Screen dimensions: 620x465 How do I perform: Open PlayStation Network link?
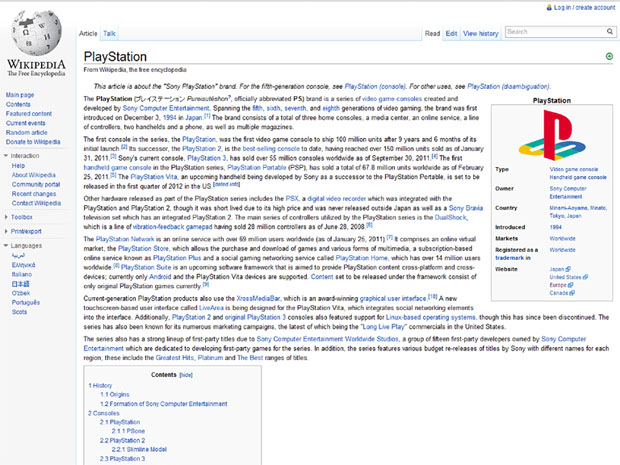pos(125,239)
